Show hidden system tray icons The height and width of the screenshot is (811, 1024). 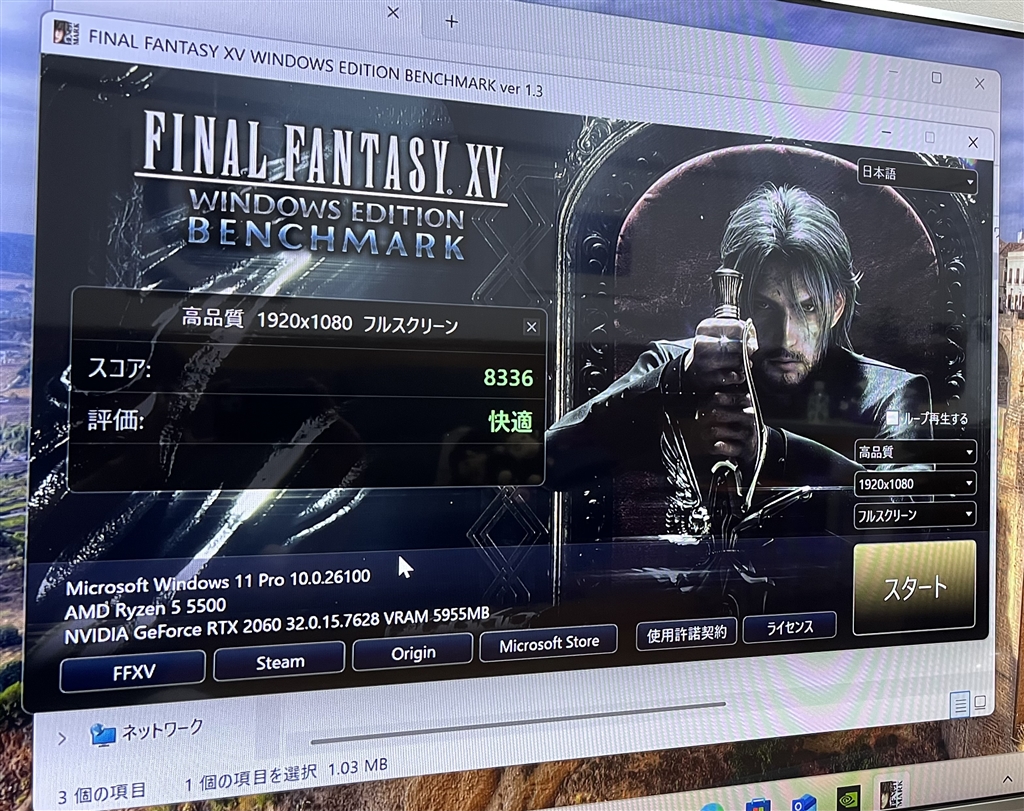1007,779
